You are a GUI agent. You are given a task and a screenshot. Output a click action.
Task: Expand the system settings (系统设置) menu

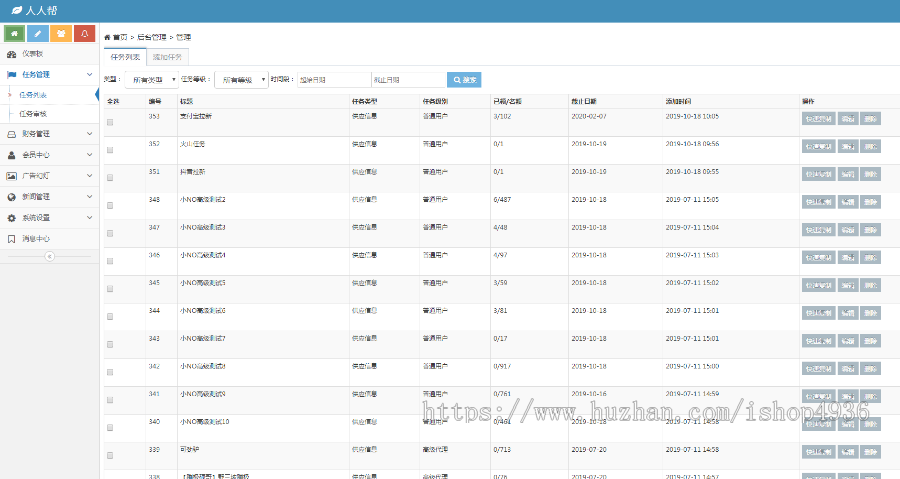pyautogui.click(x=49, y=218)
